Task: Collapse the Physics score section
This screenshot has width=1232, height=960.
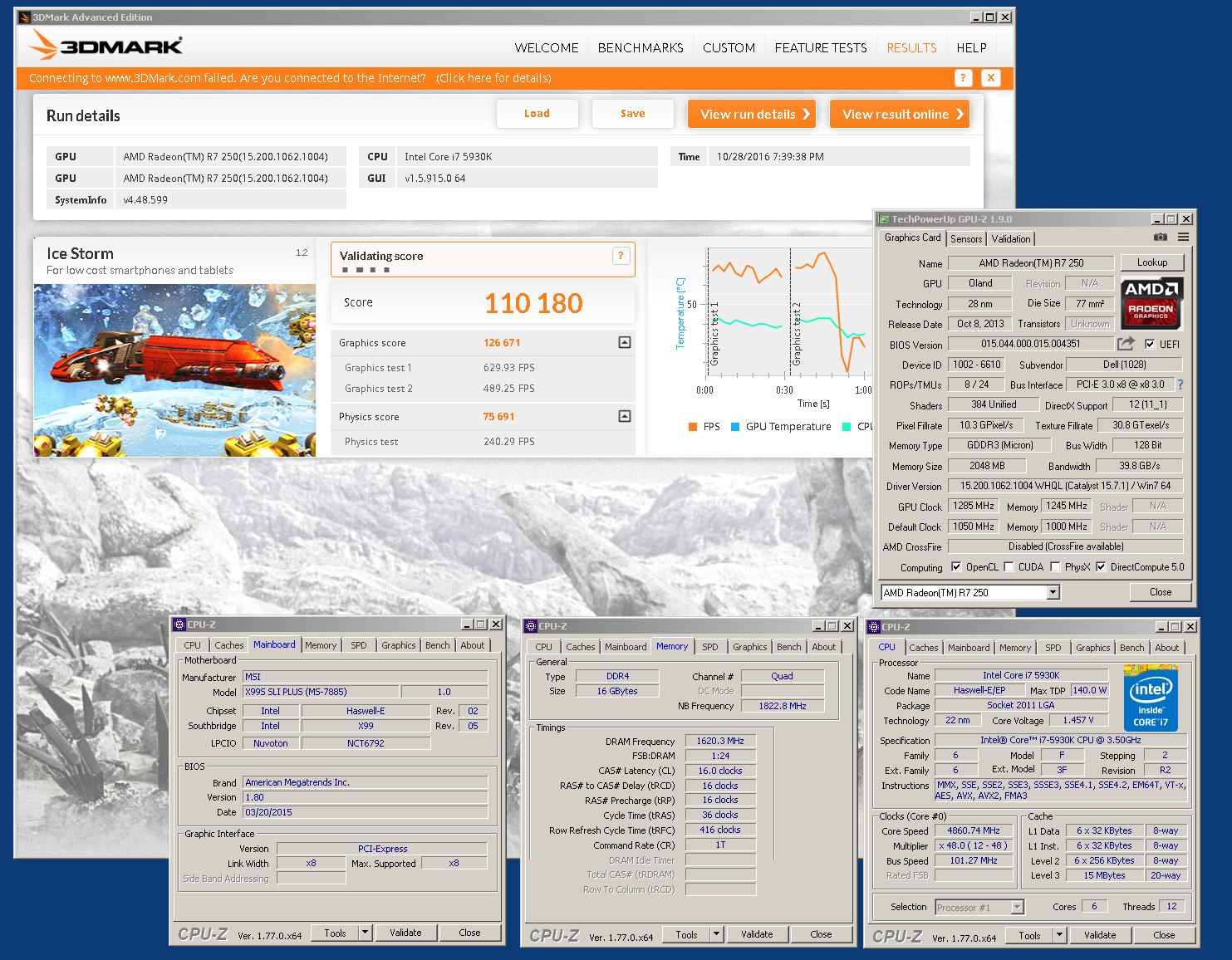Action: (625, 416)
